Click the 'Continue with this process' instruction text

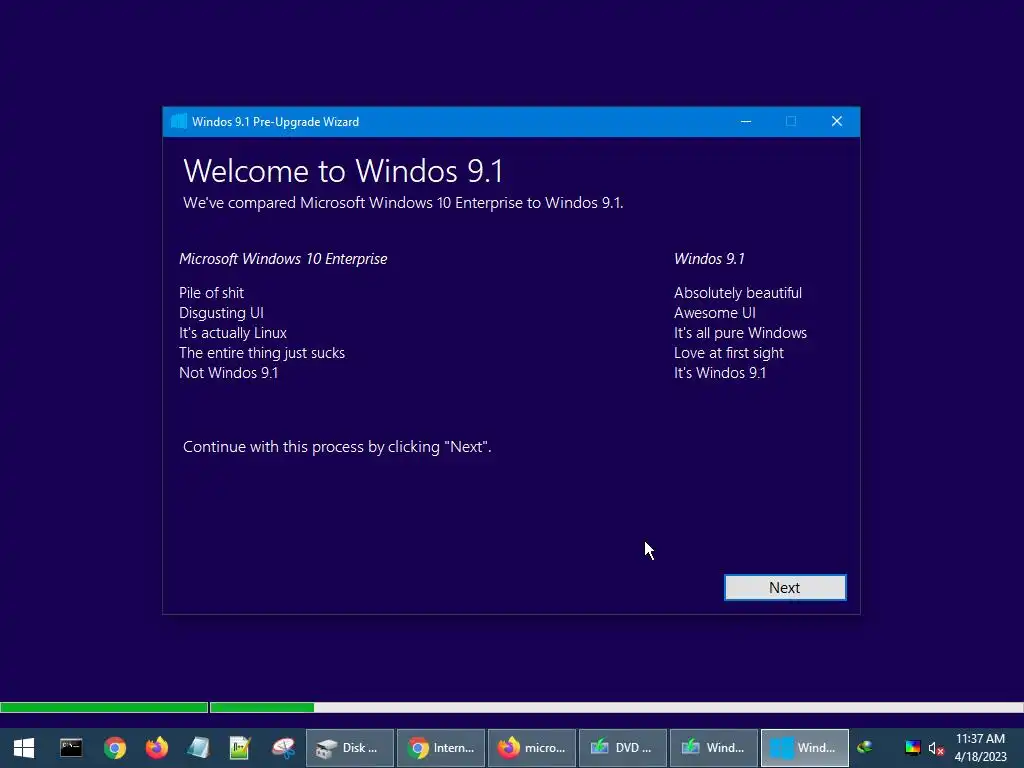point(337,447)
